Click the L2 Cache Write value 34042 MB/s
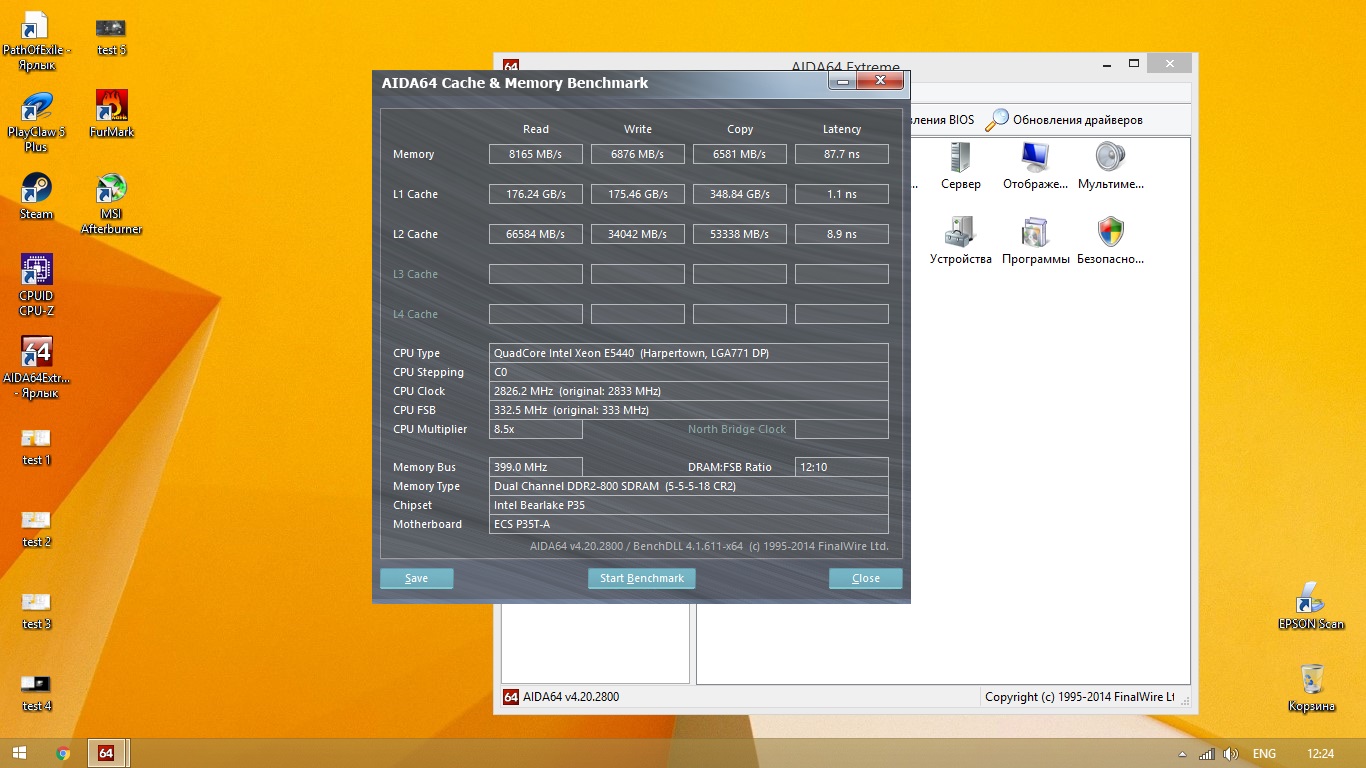This screenshot has width=1366, height=768. tap(638, 234)
